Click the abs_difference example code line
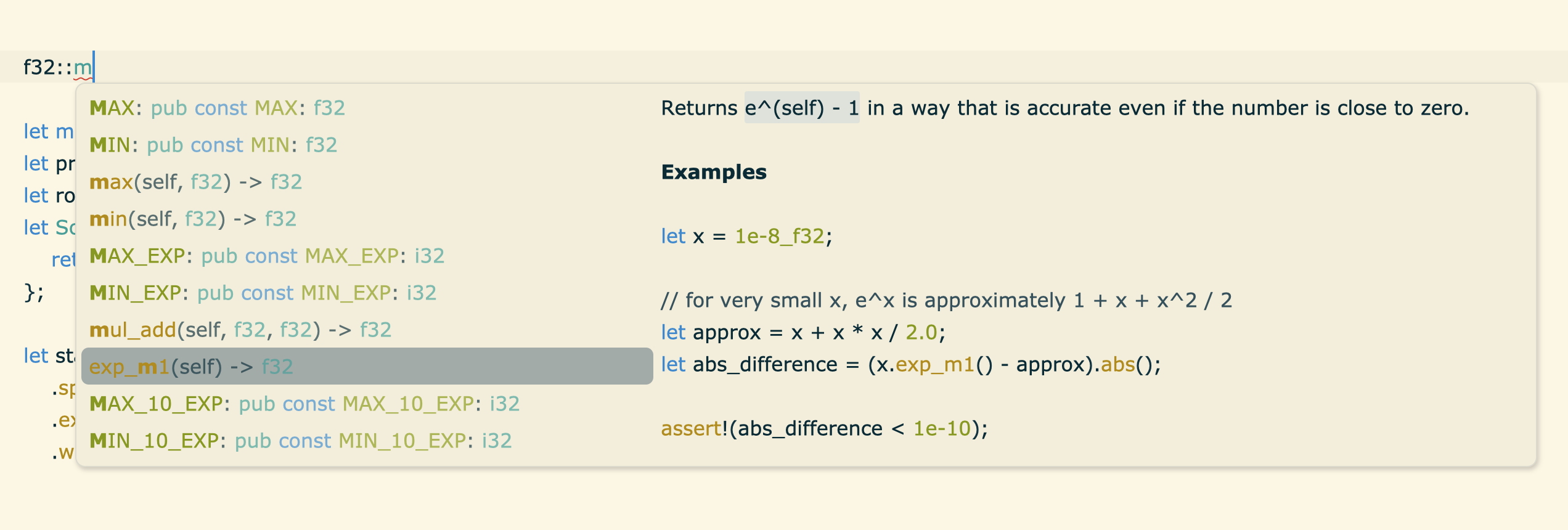The width and height of the screenshot is (1568, 530). [910, 364]
